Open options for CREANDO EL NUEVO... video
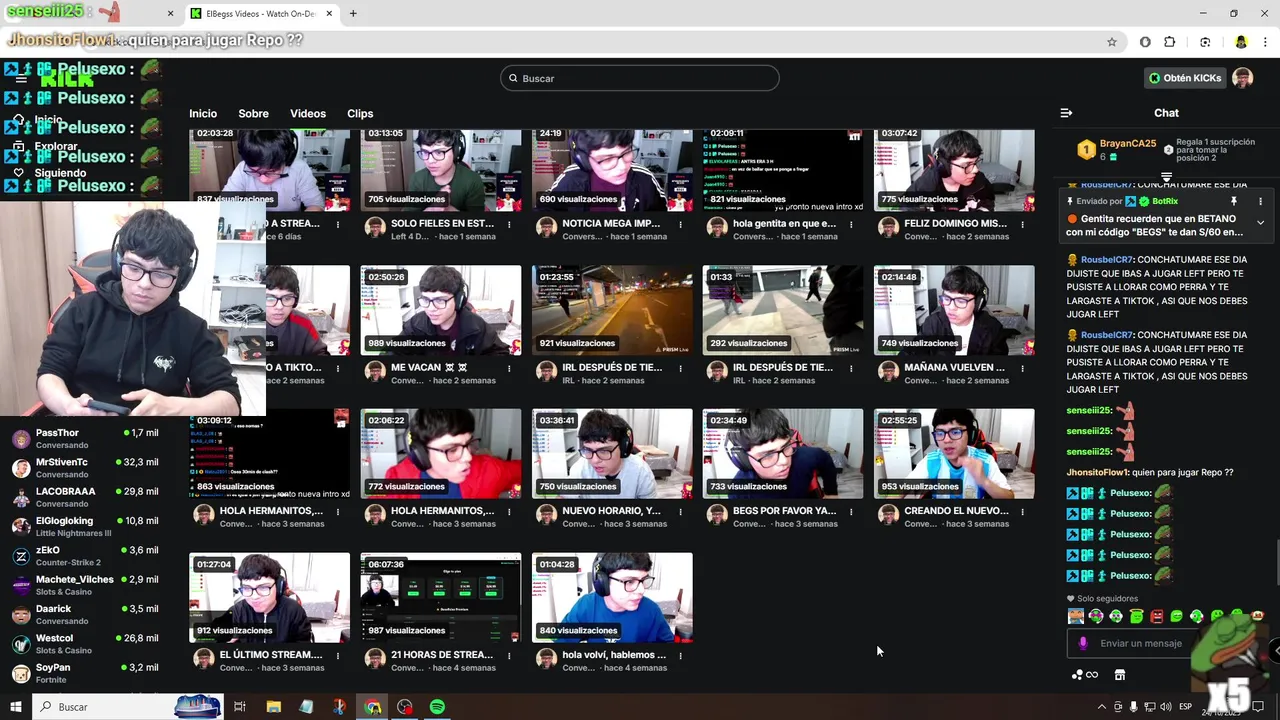The width and height of the screenshot is (1280, 720). [x=1022, y=511]
